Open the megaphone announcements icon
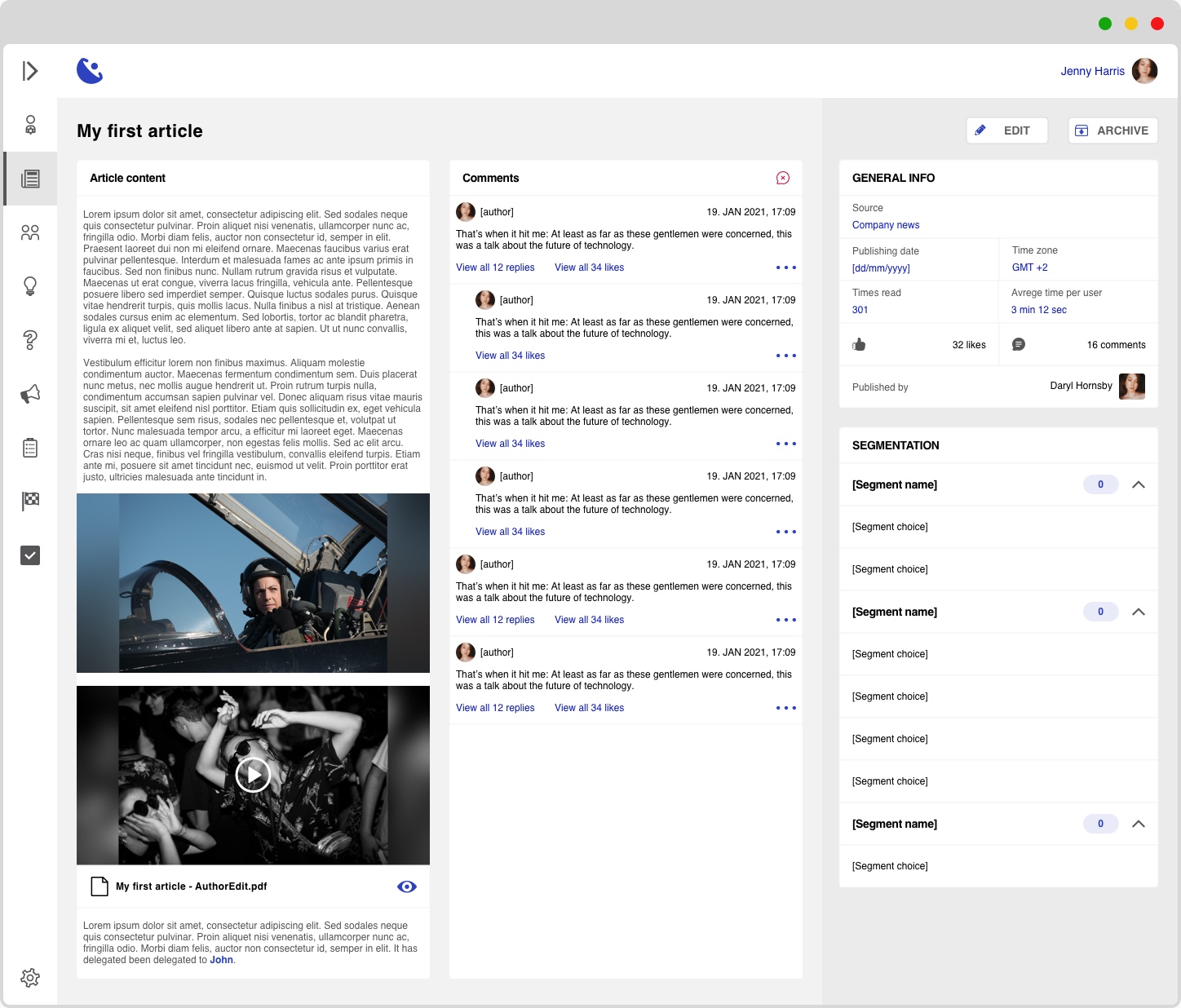Image resolution: width=1181 pixels, height=1008 pixels. click(x=30, y=395)
